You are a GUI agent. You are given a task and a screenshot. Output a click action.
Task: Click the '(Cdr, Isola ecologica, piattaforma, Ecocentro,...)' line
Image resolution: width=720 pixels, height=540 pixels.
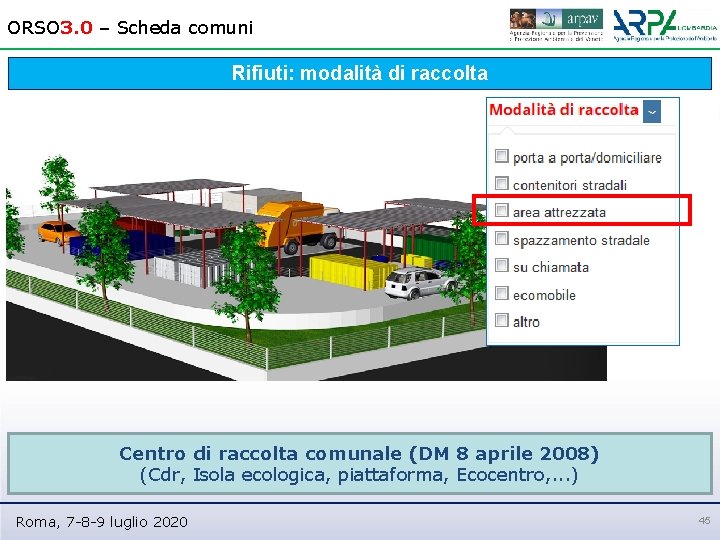pyautogui.click(x=359, y=474)
